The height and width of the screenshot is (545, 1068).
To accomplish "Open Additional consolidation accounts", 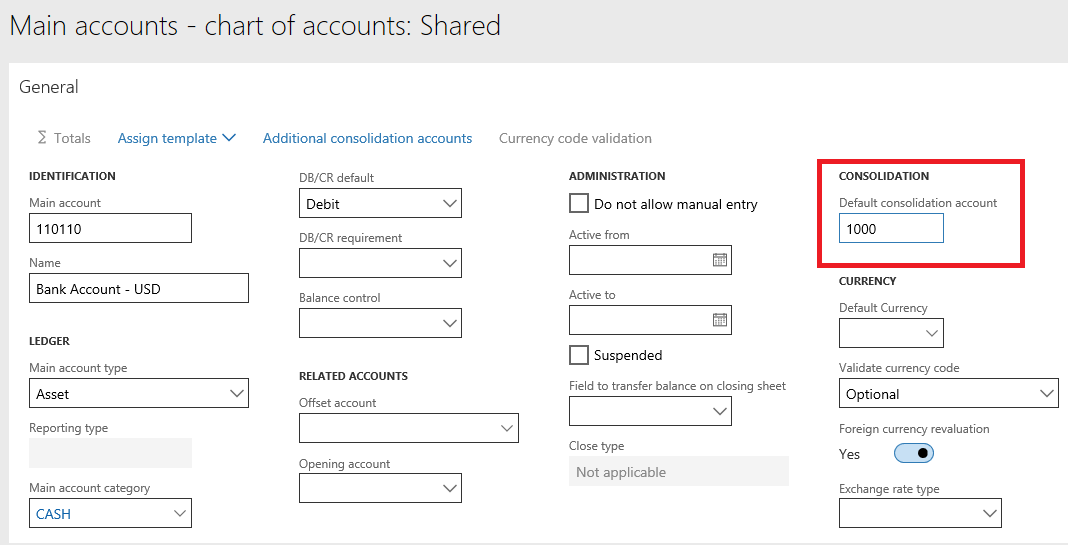I will 367,138.
